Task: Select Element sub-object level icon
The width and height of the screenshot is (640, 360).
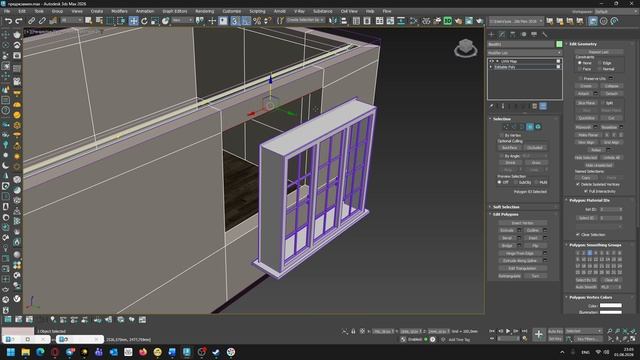Action: coord(538,127)
